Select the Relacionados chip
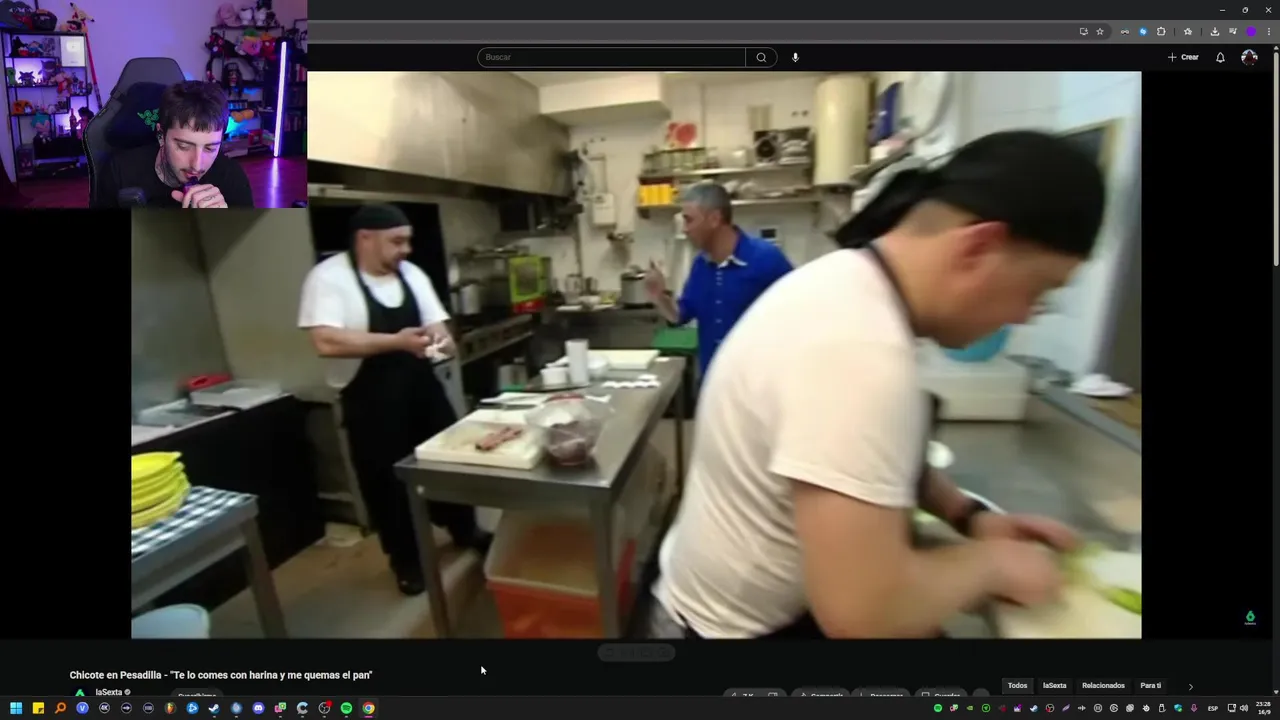The image size is (1280, 720). point(1103,686)
